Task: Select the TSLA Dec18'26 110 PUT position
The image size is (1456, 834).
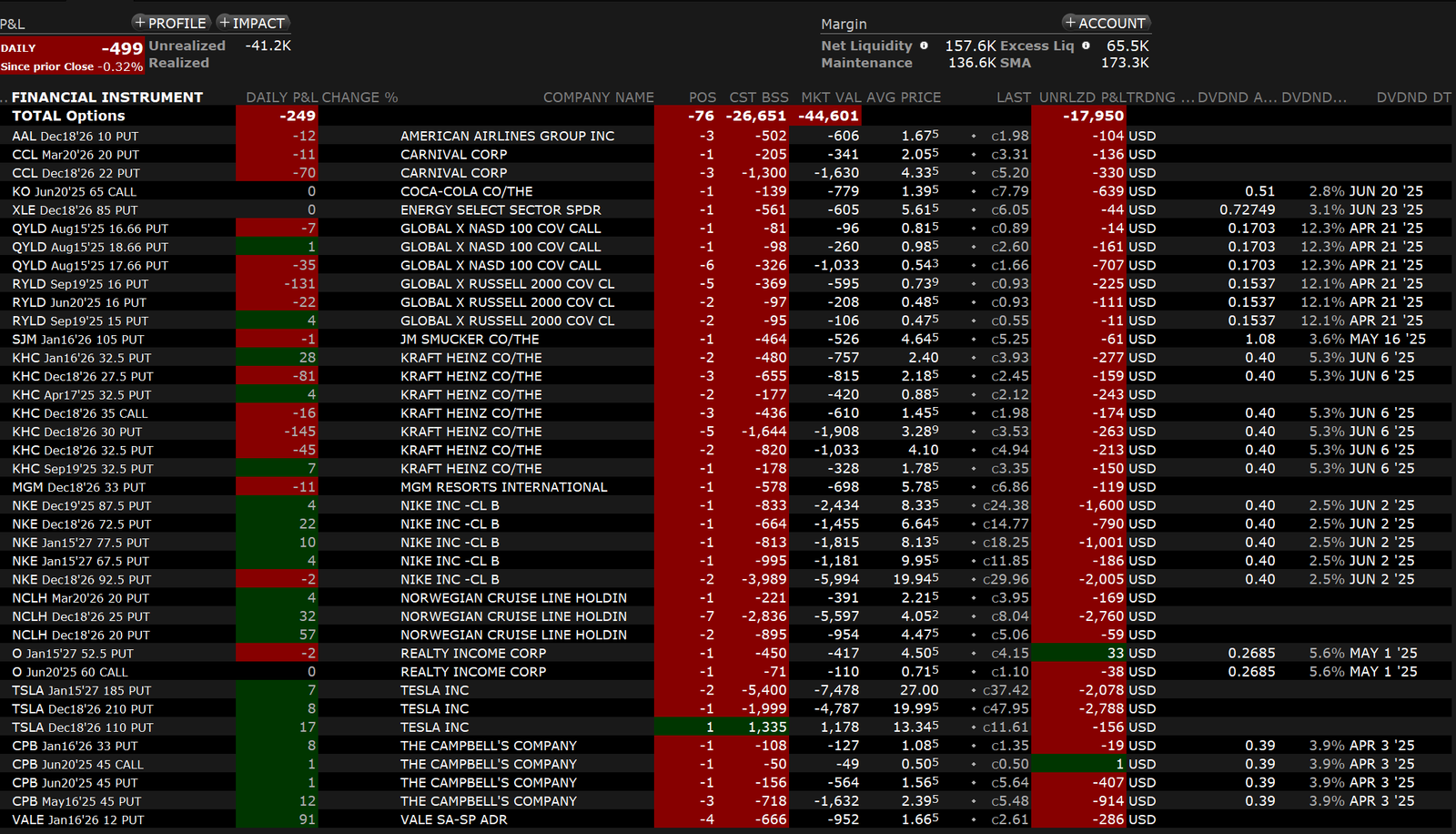Action: point(83,727)
